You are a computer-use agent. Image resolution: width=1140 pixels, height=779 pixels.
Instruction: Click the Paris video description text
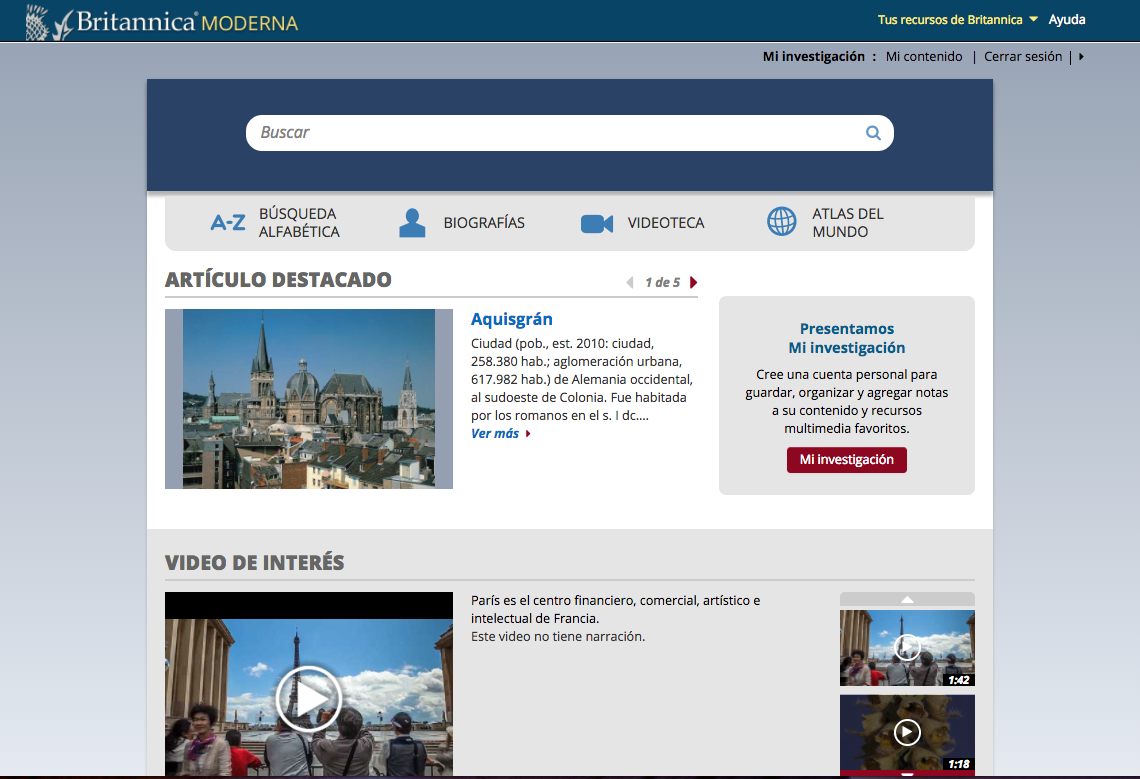click(x=615, y=618)
